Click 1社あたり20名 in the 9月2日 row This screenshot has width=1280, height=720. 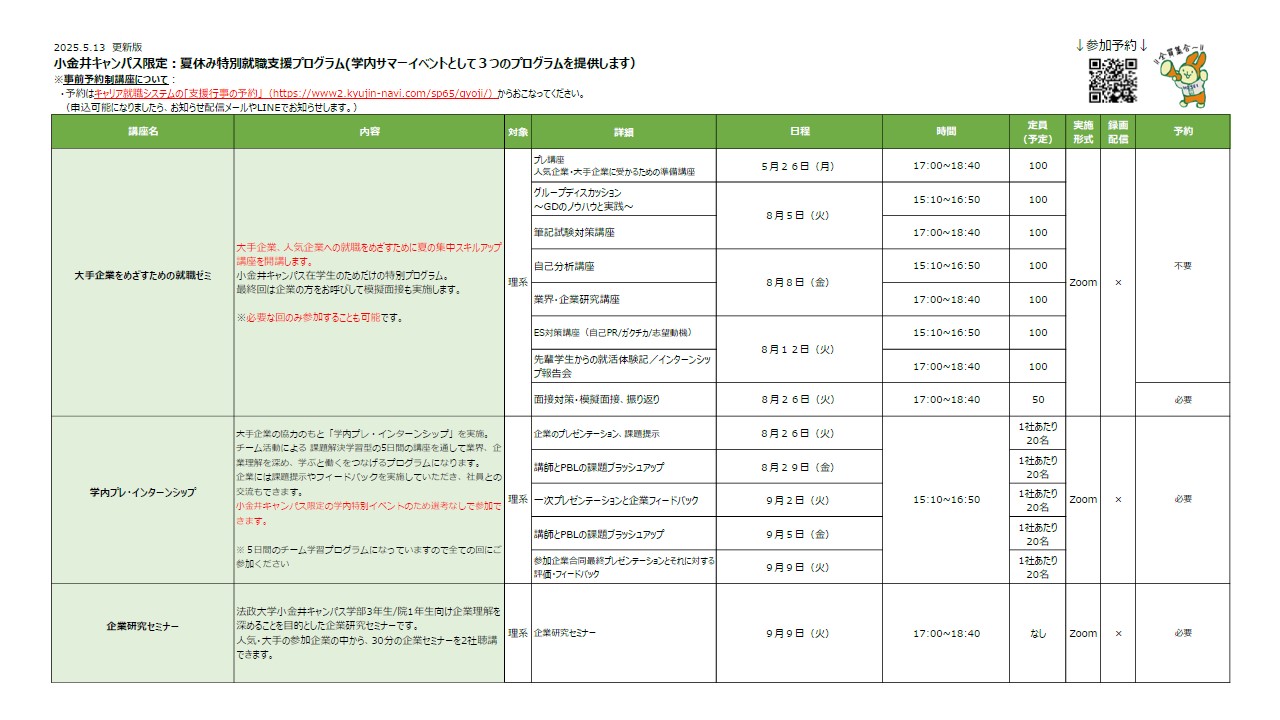1038,500
